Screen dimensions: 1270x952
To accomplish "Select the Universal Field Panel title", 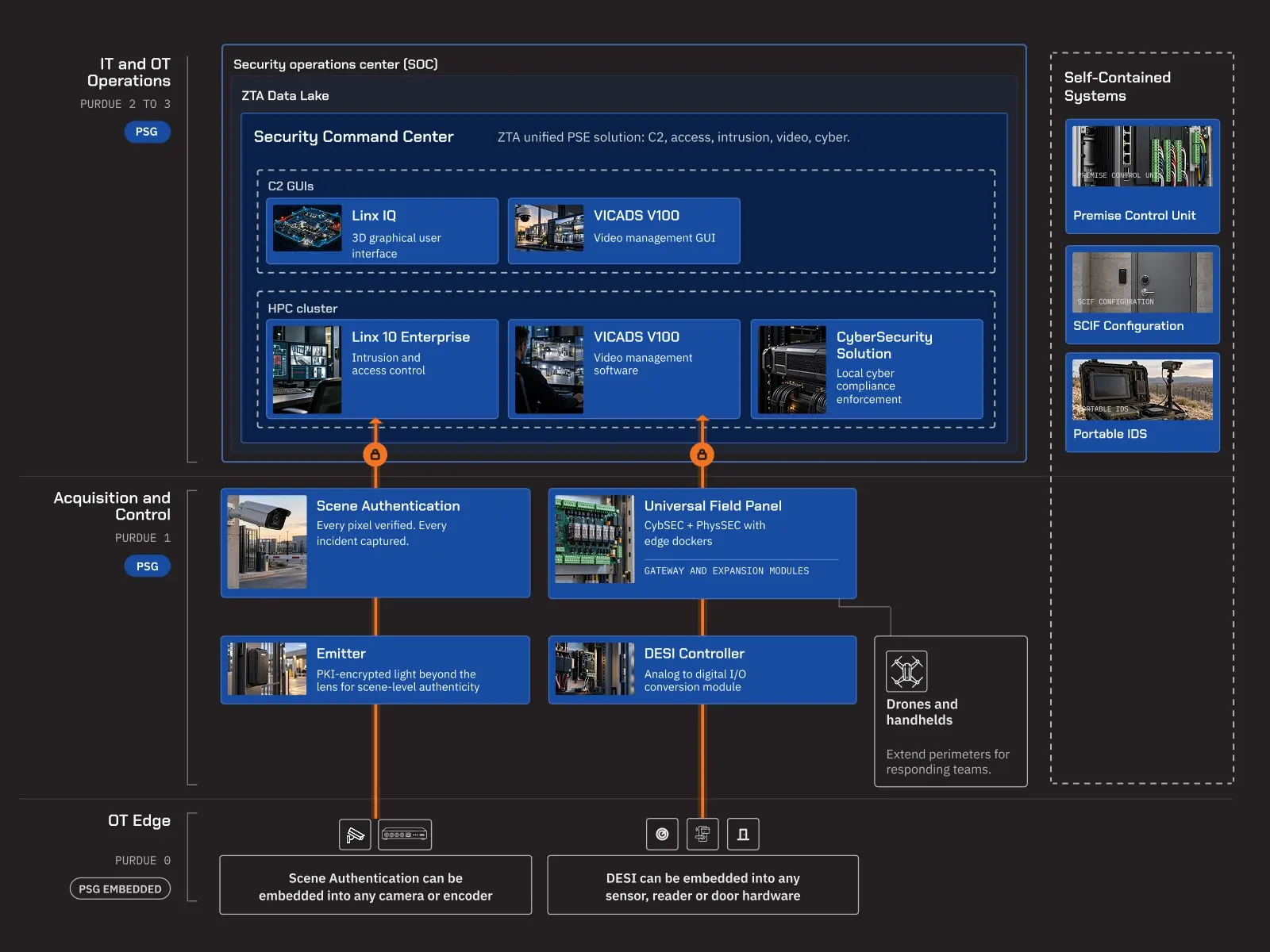I will click(713, 506).
